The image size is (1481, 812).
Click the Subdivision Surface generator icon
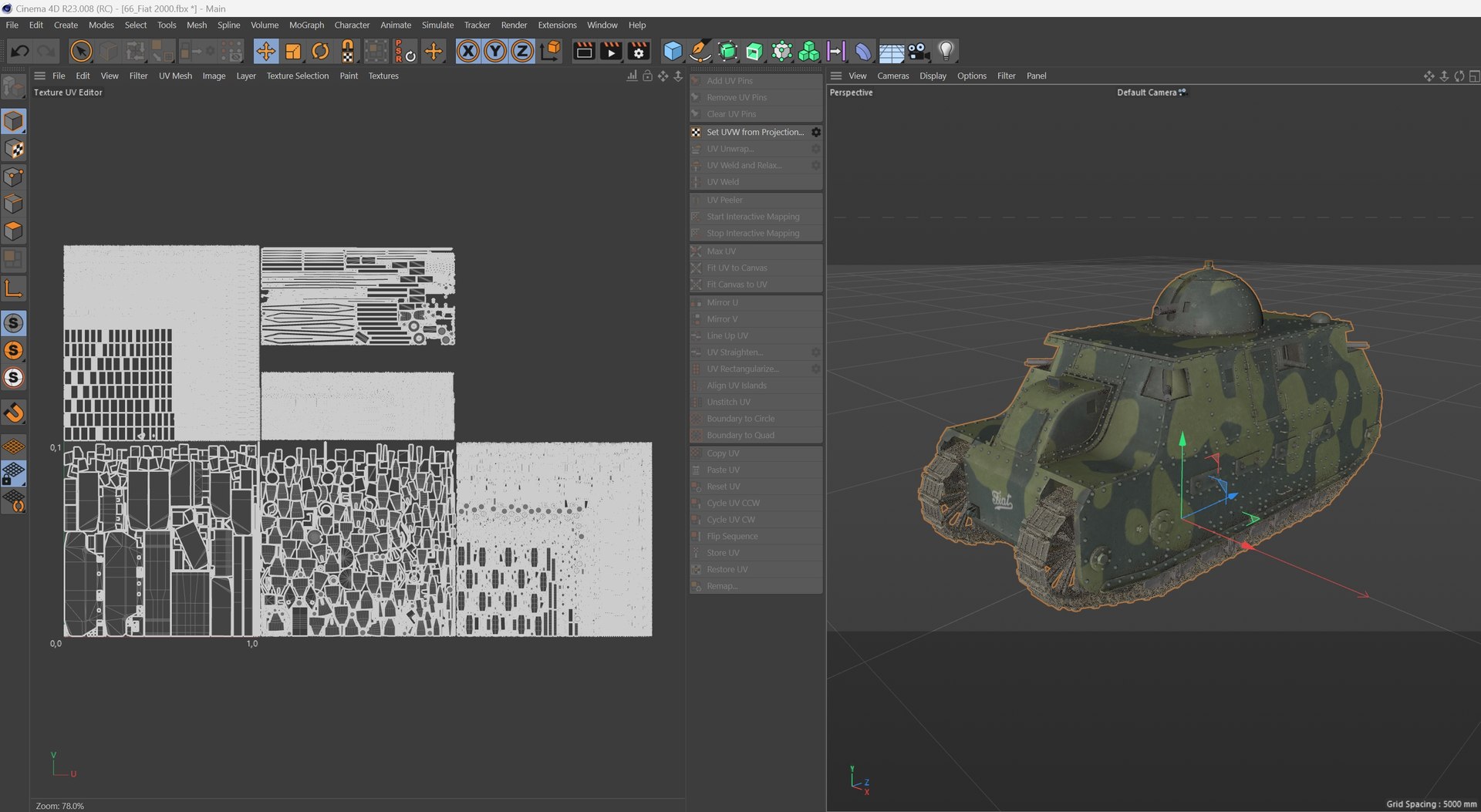[x=727, y=52]
